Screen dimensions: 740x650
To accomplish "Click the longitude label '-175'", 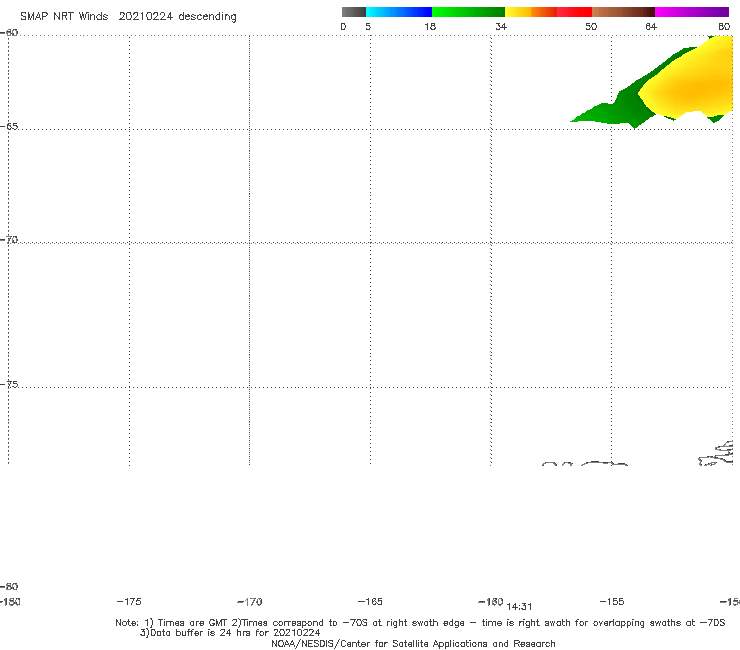I will (x=129, y=602).
